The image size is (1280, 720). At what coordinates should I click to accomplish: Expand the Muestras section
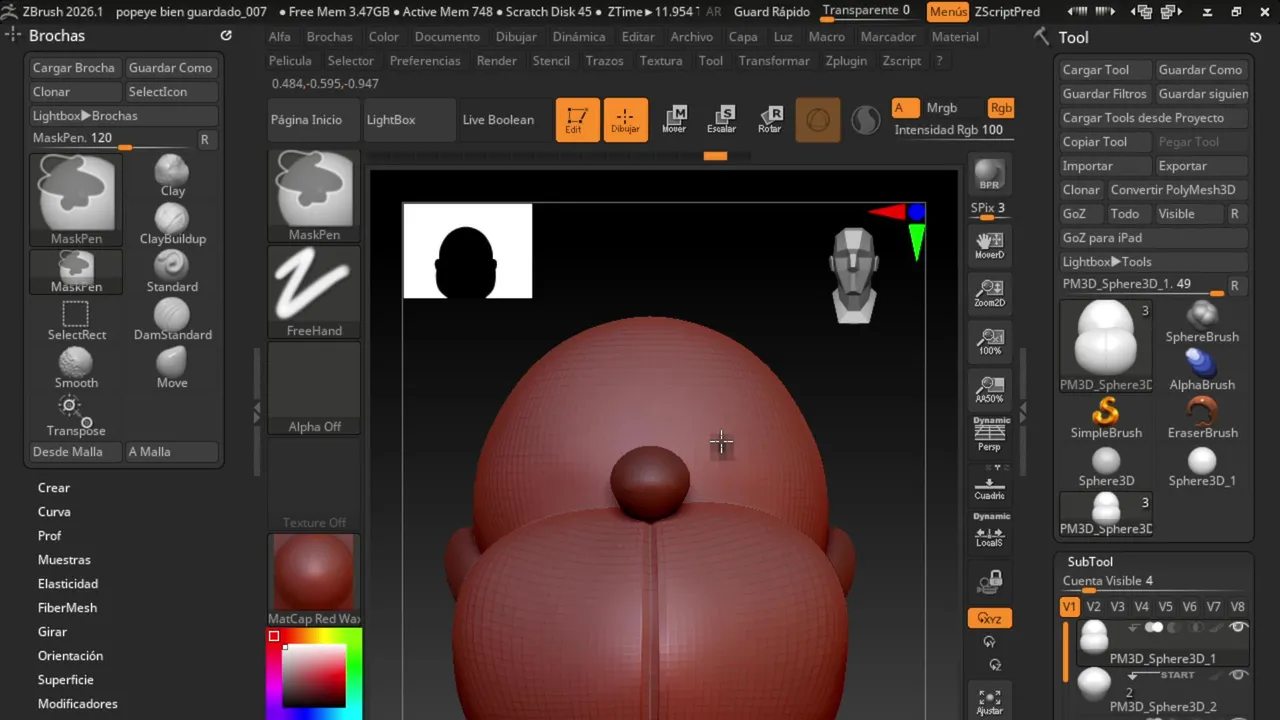(64, 560)
